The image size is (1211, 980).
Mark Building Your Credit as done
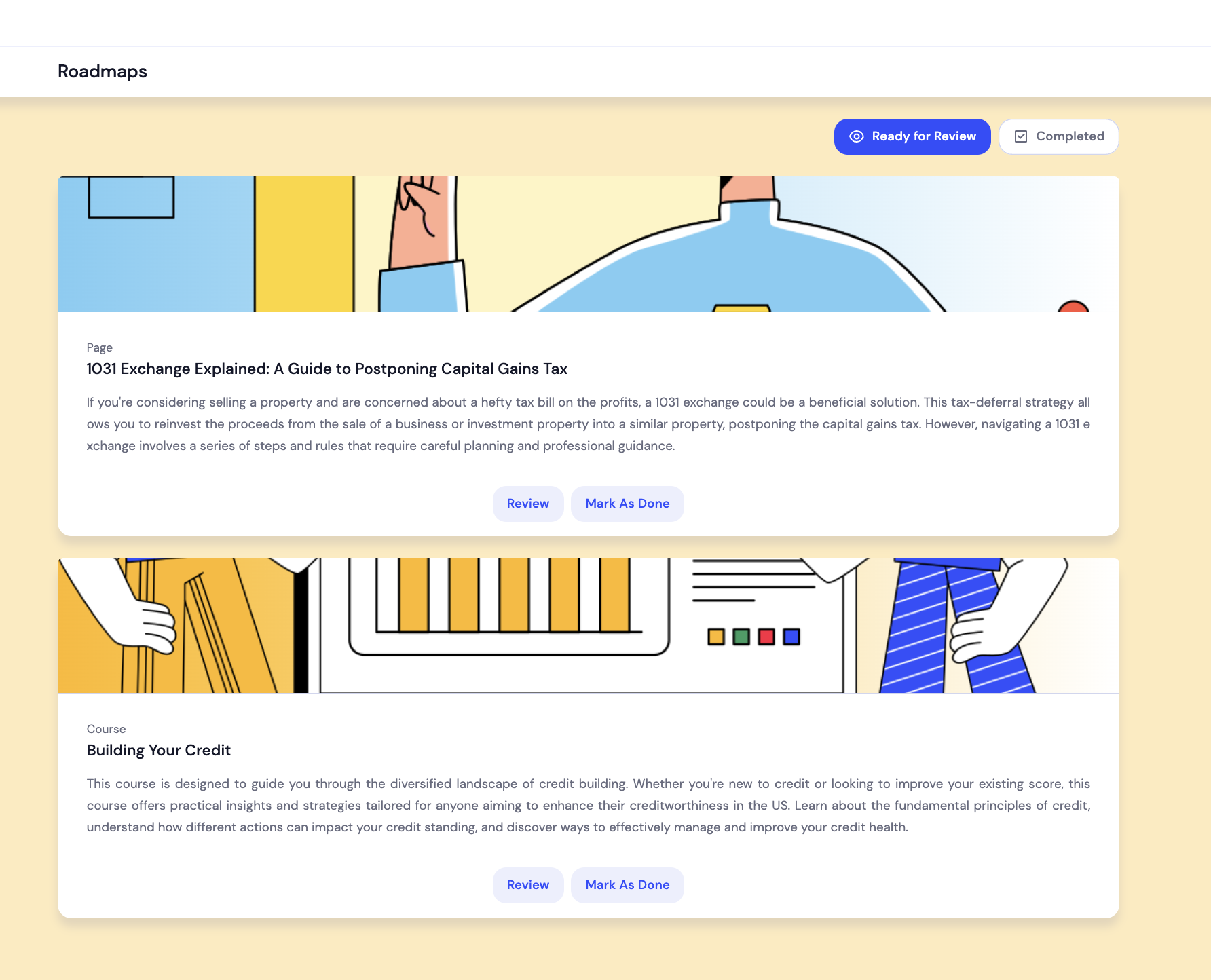coord(627,885)
